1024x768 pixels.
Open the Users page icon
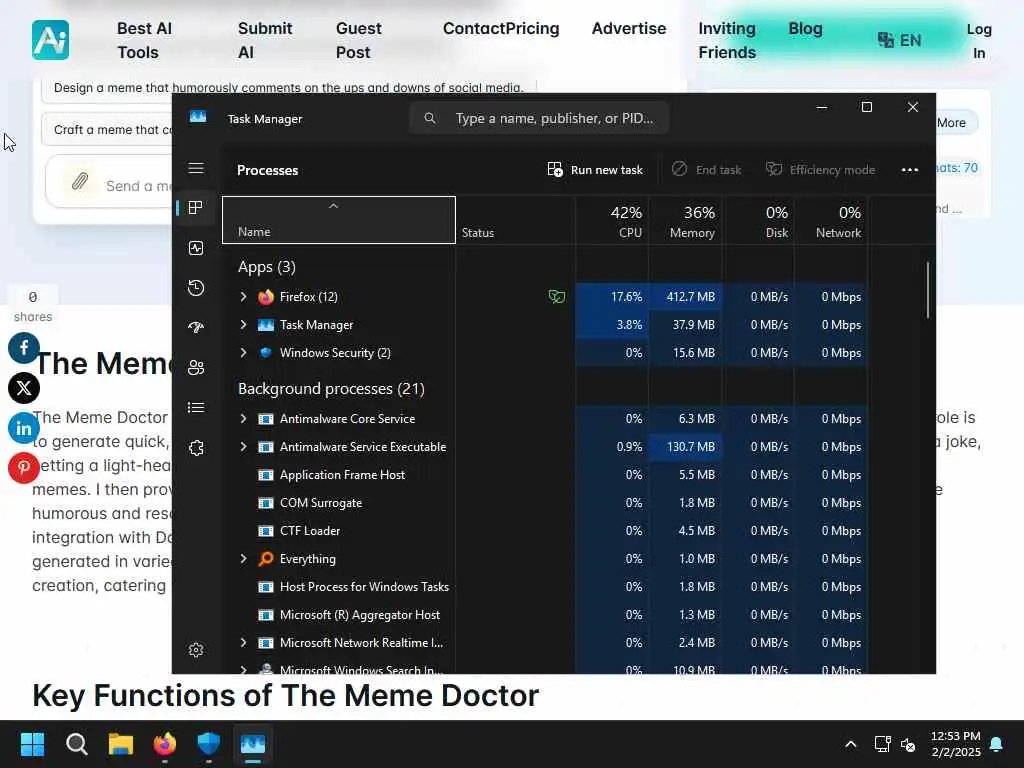click(196, 368)
